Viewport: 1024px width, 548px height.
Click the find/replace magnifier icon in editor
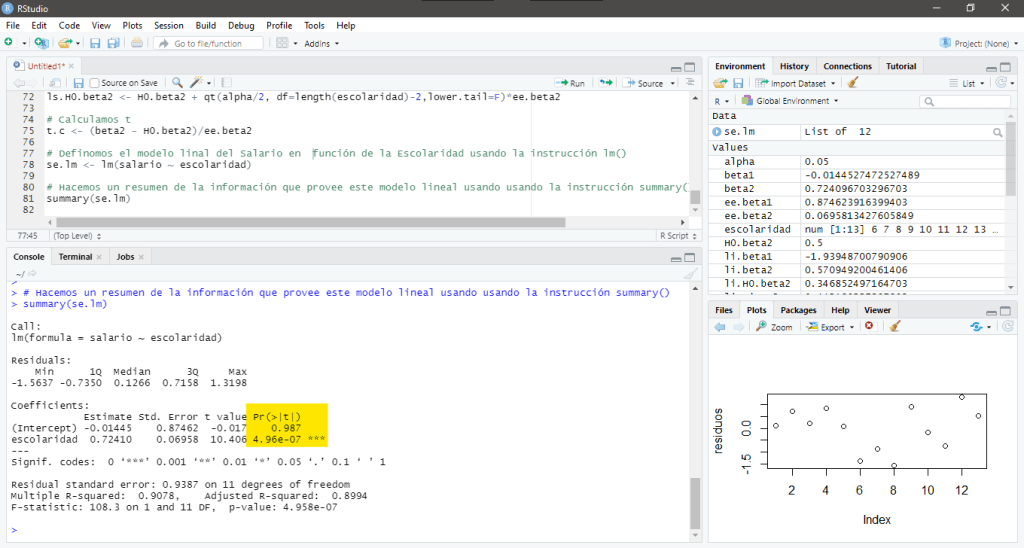(x=177, y=83)
